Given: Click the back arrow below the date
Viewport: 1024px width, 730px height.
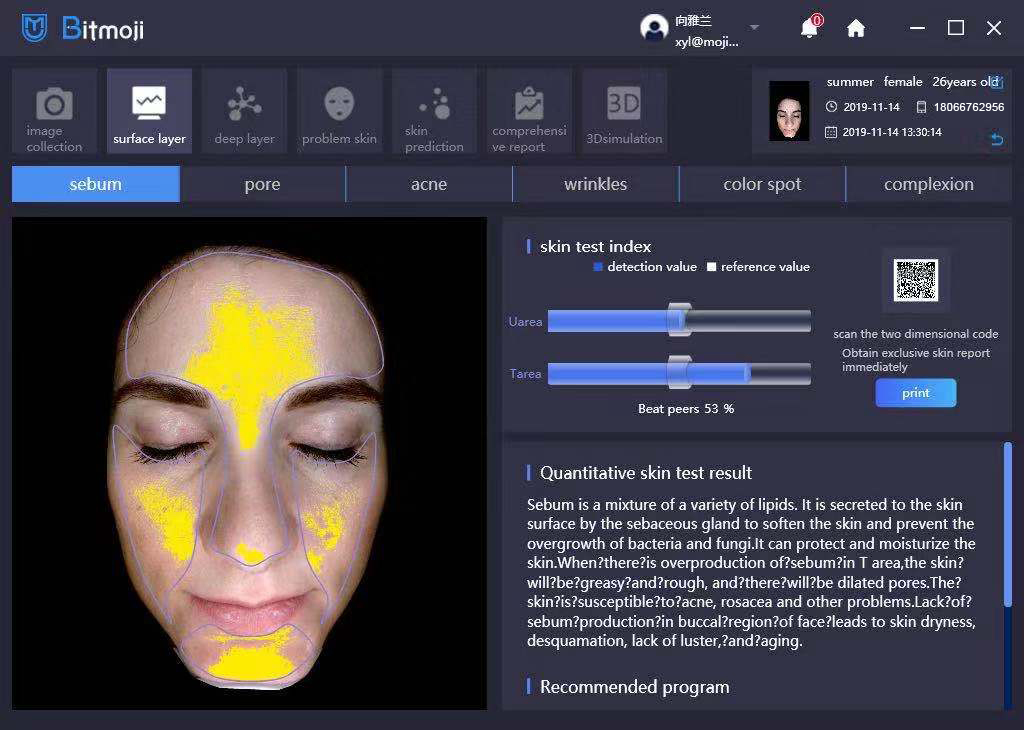Looking at the screenshot, I should (x=996, y=140).
